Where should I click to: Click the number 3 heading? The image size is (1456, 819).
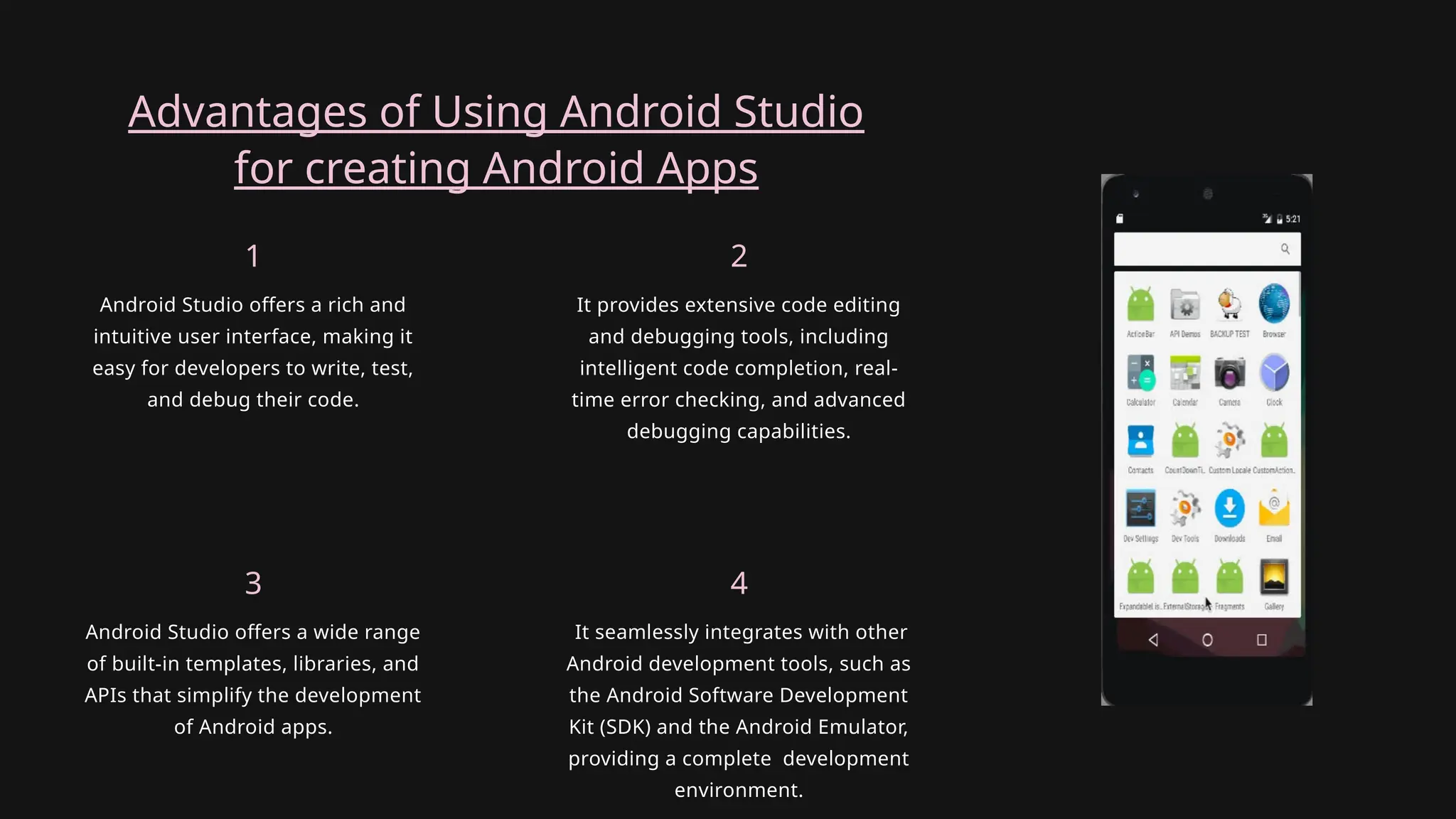tap(253, 583)
